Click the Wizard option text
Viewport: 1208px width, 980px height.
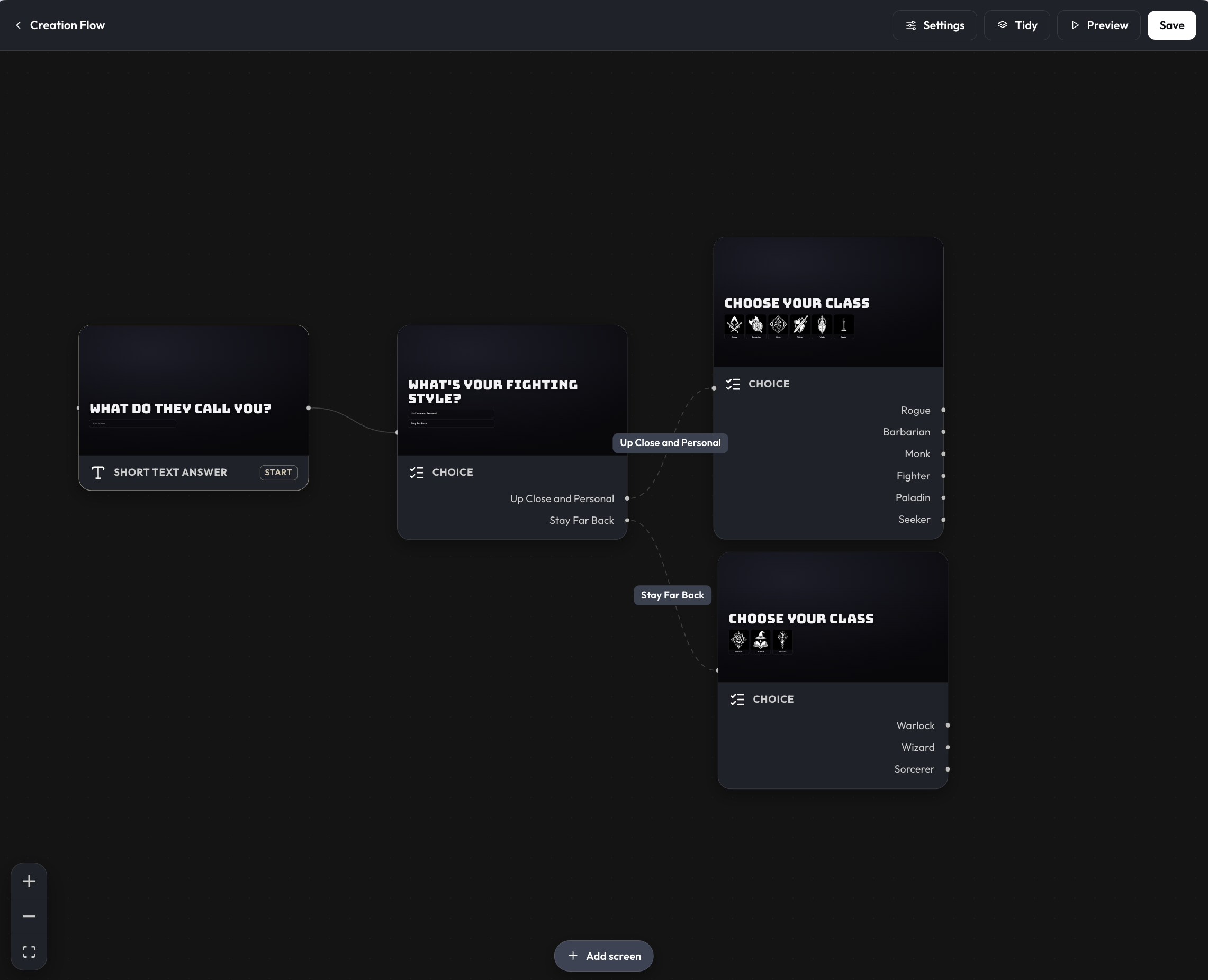[x=918, y=747]
